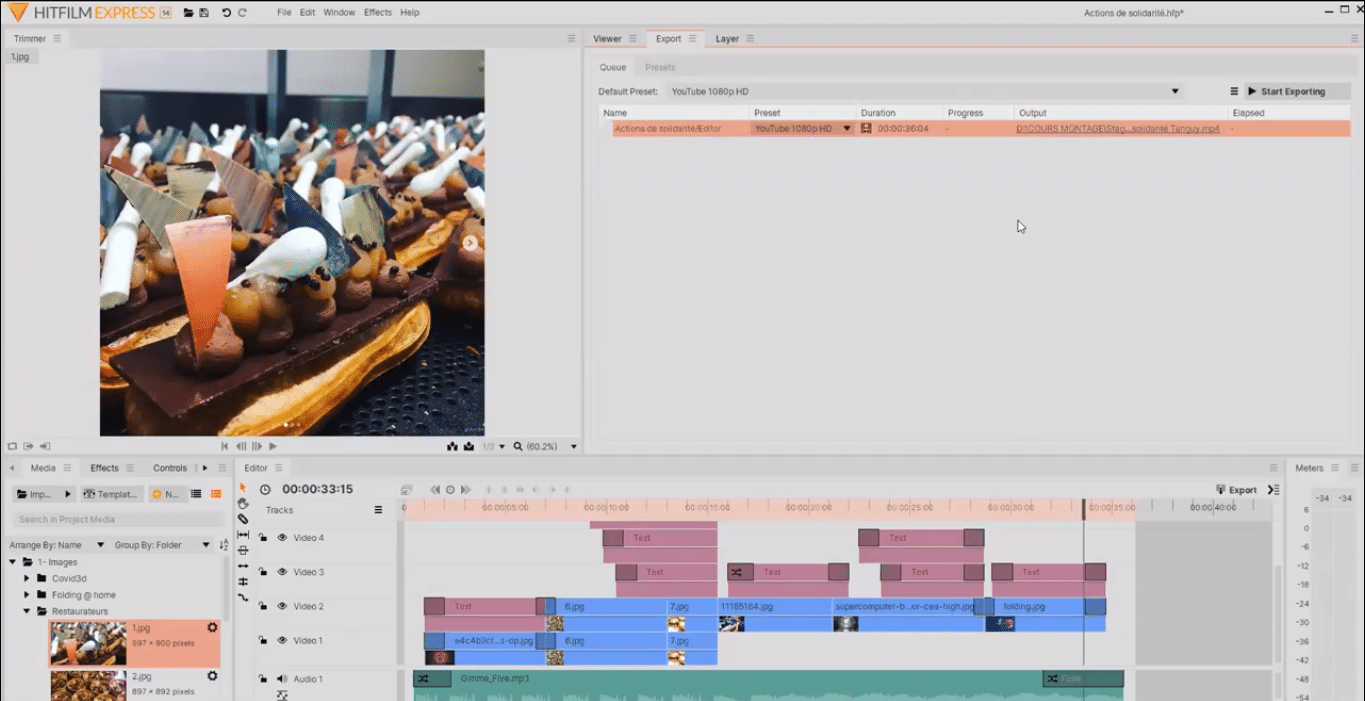This screenshot has width=1365, height=701.
Task: Switch media panel to thumbnail view
Action: [x=216, y=494]
